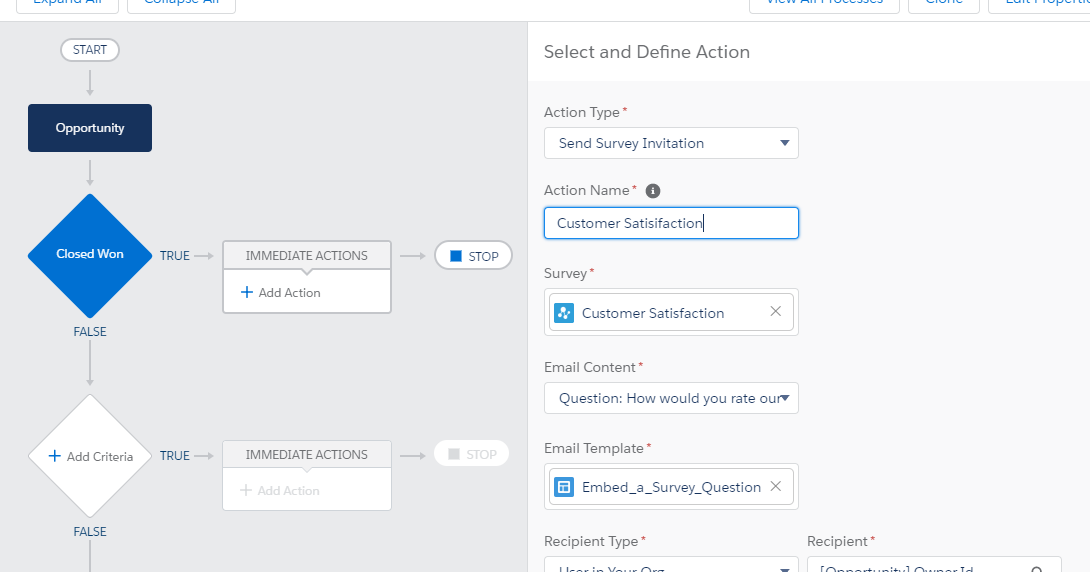Remove the Customer Satisfaction survey selection
This screenshot has height=572, width=1090.
click(x=775, y=312)
